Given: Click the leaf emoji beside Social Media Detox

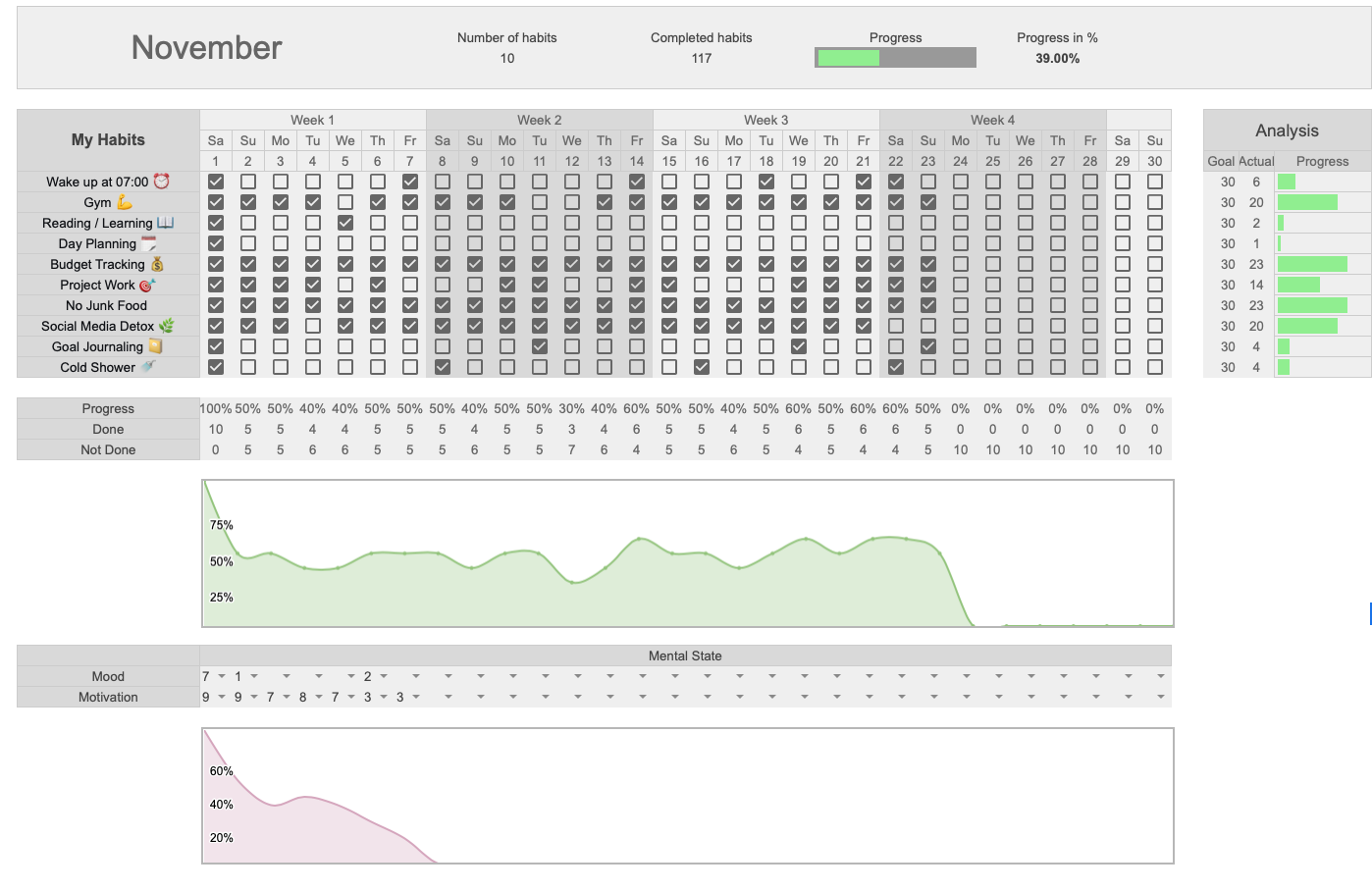Looking at the screenshot, I should pos(167,326).
